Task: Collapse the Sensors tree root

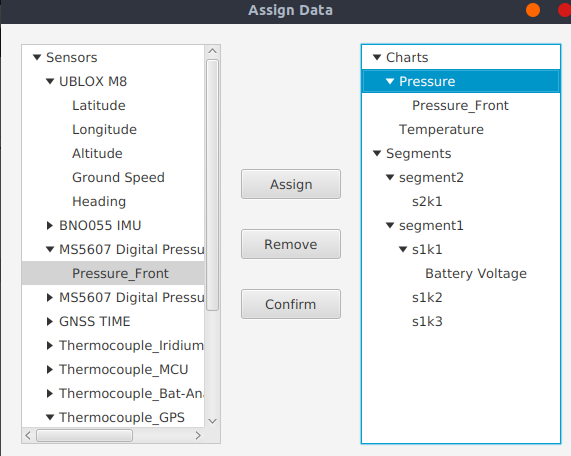Action: [x=37, y=58]
